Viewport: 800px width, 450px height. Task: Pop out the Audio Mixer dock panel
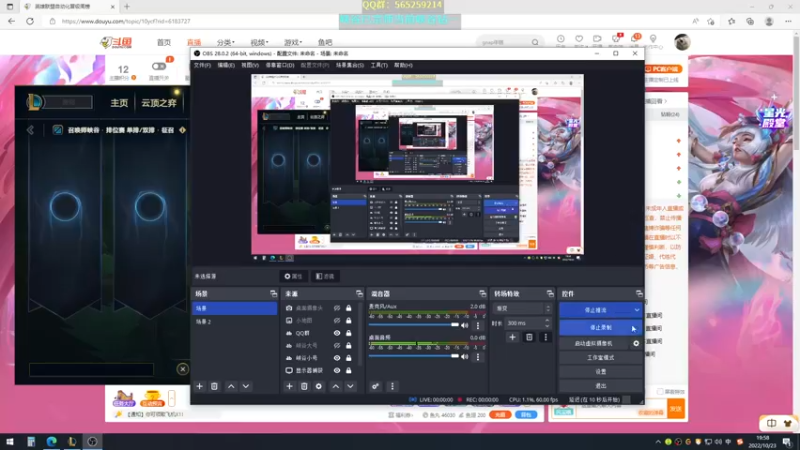click(482, 294)
